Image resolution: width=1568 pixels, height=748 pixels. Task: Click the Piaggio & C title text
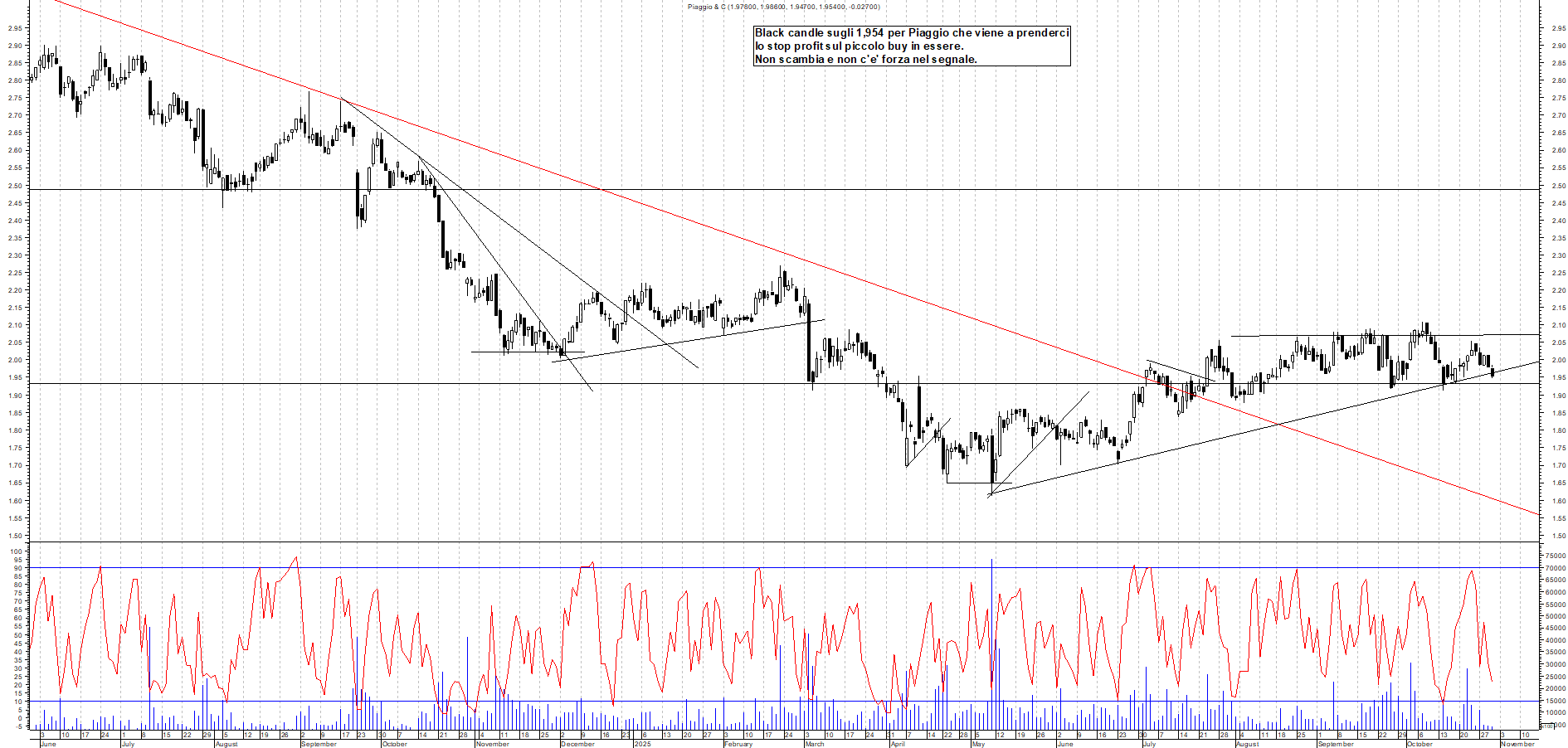tap(782, 7)
